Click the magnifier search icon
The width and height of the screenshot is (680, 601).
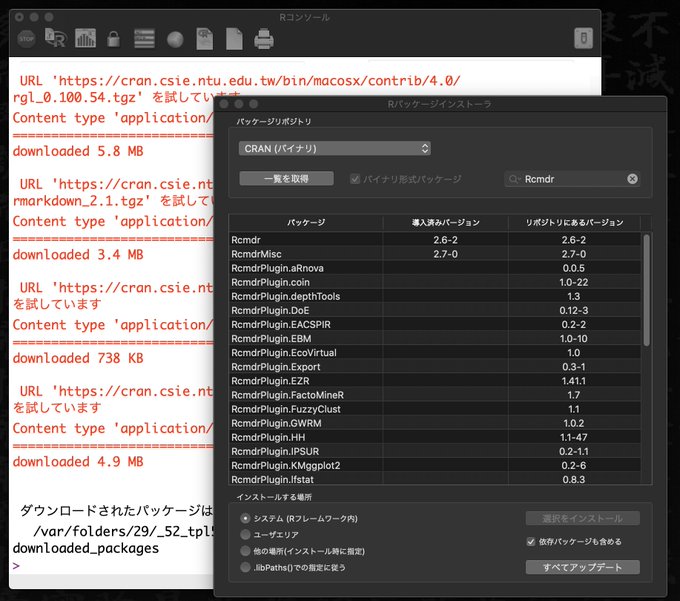click(x=514, y=179)
